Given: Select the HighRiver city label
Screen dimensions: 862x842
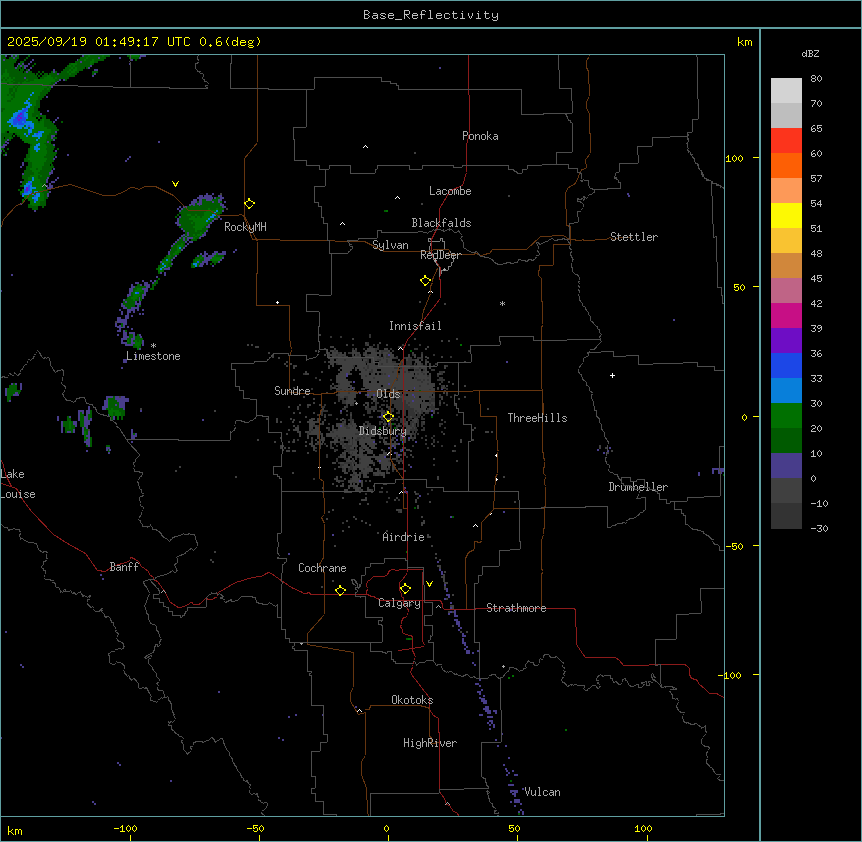Looking at the screenshot, I should (430, 743).
